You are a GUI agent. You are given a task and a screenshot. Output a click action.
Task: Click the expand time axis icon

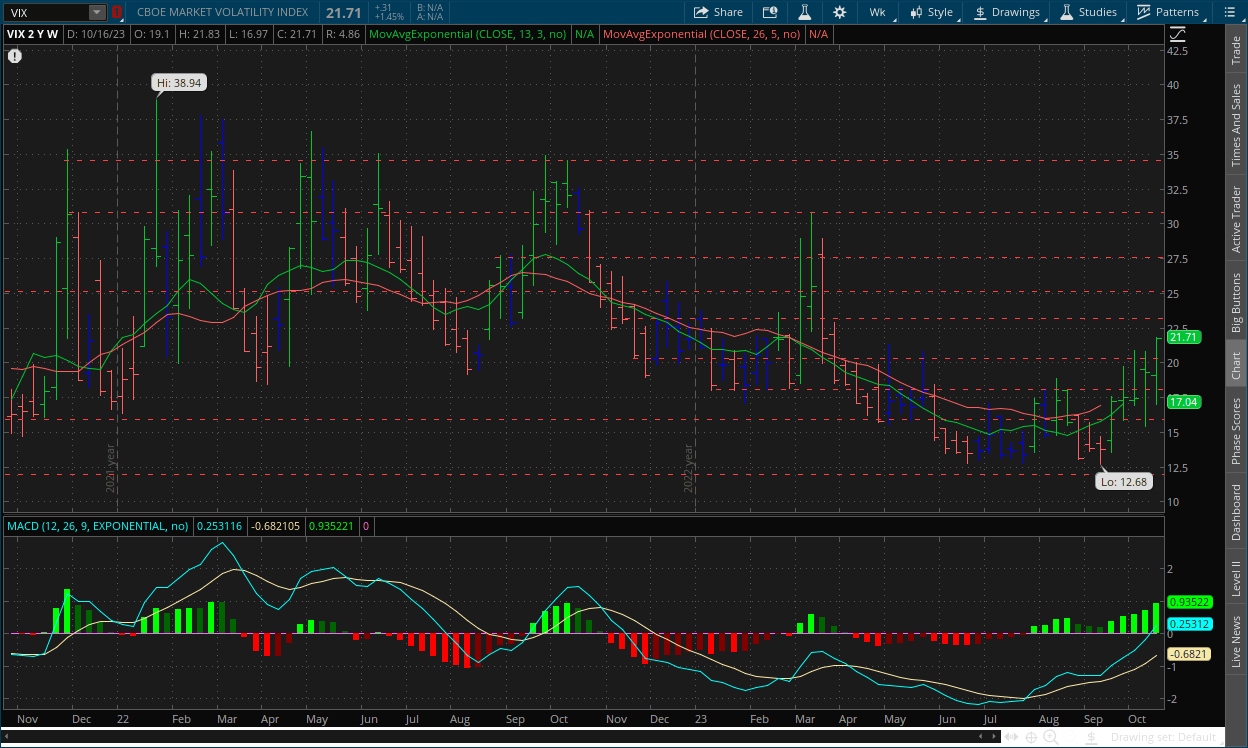point(1013,738)
